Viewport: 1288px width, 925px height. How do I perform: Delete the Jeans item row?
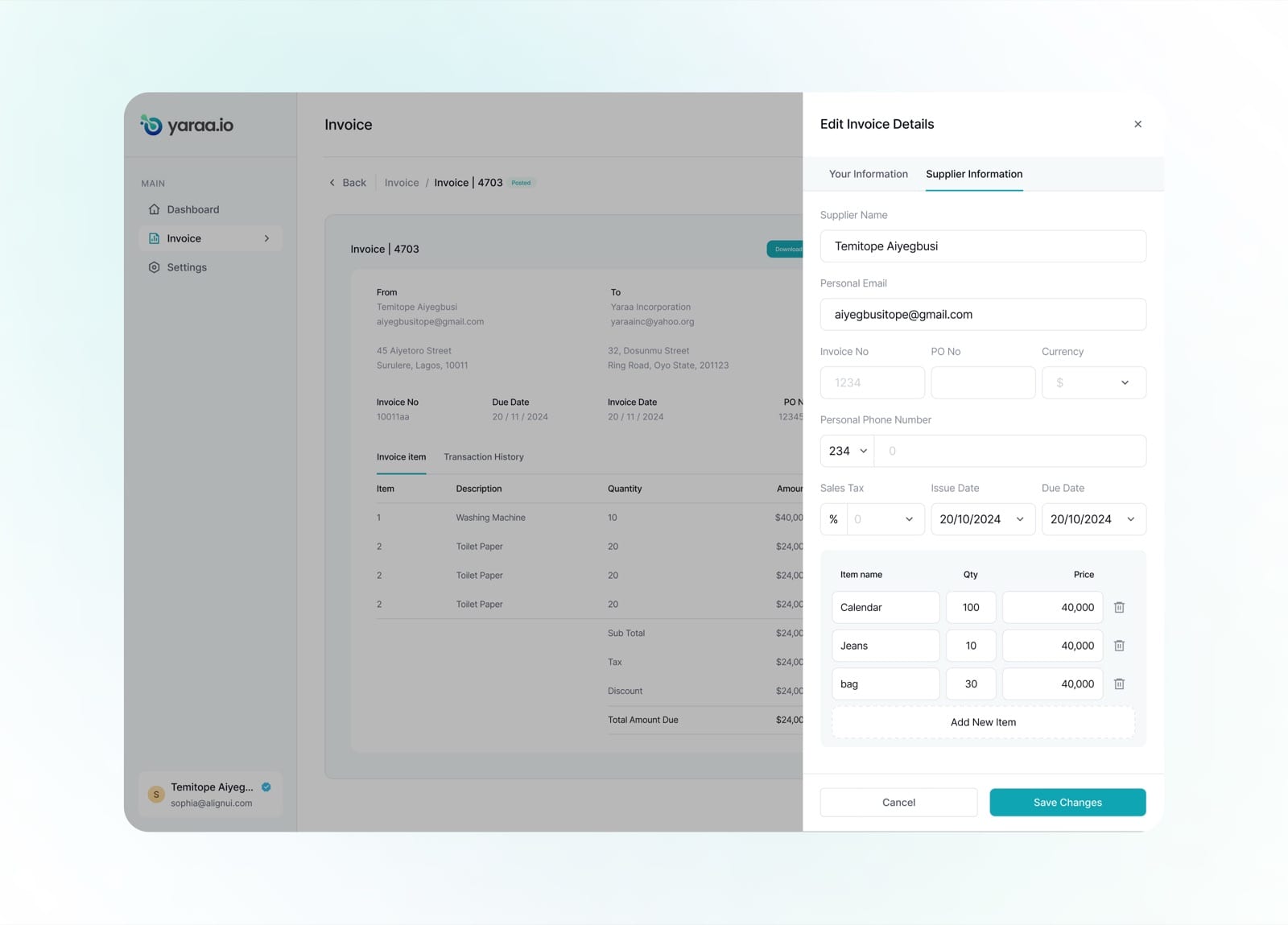(1119, 646)
